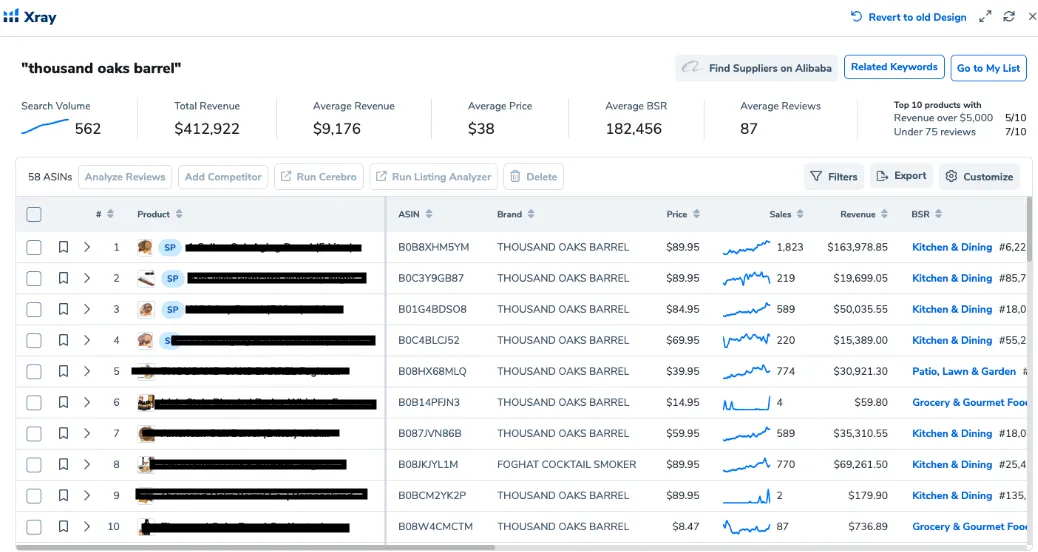
Task: Open the Filters panel
Action: click(833, 177)
